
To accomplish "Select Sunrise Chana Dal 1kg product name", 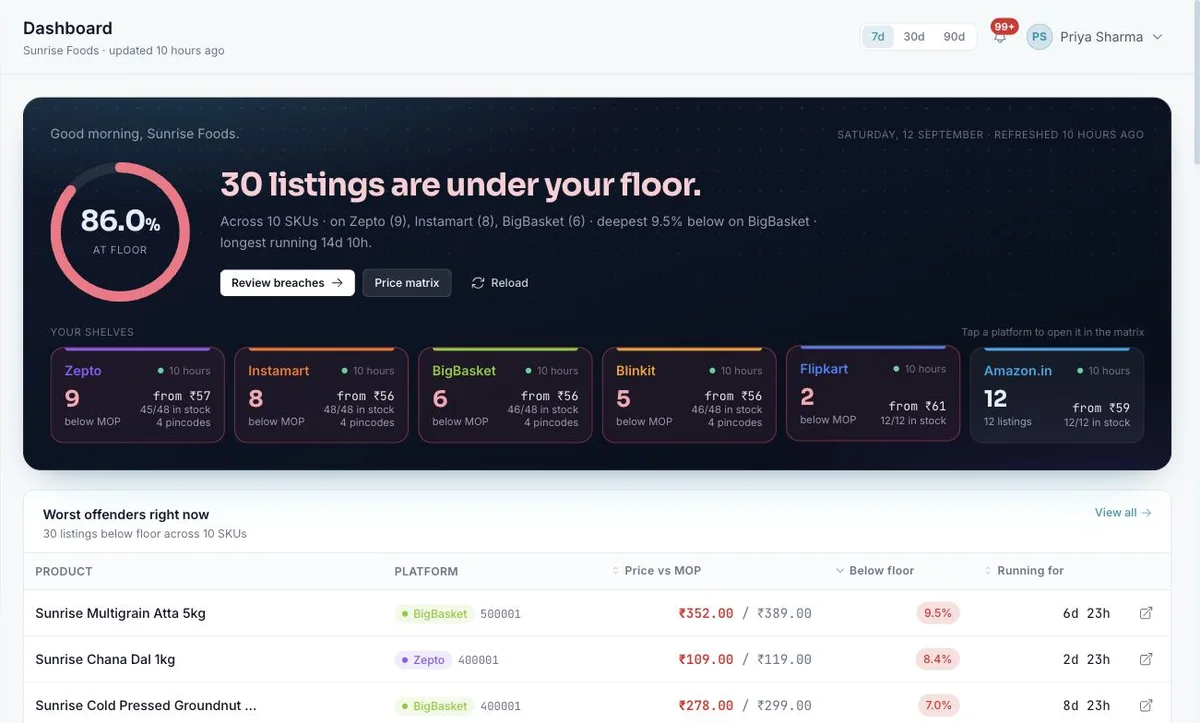I will (105, 659).
